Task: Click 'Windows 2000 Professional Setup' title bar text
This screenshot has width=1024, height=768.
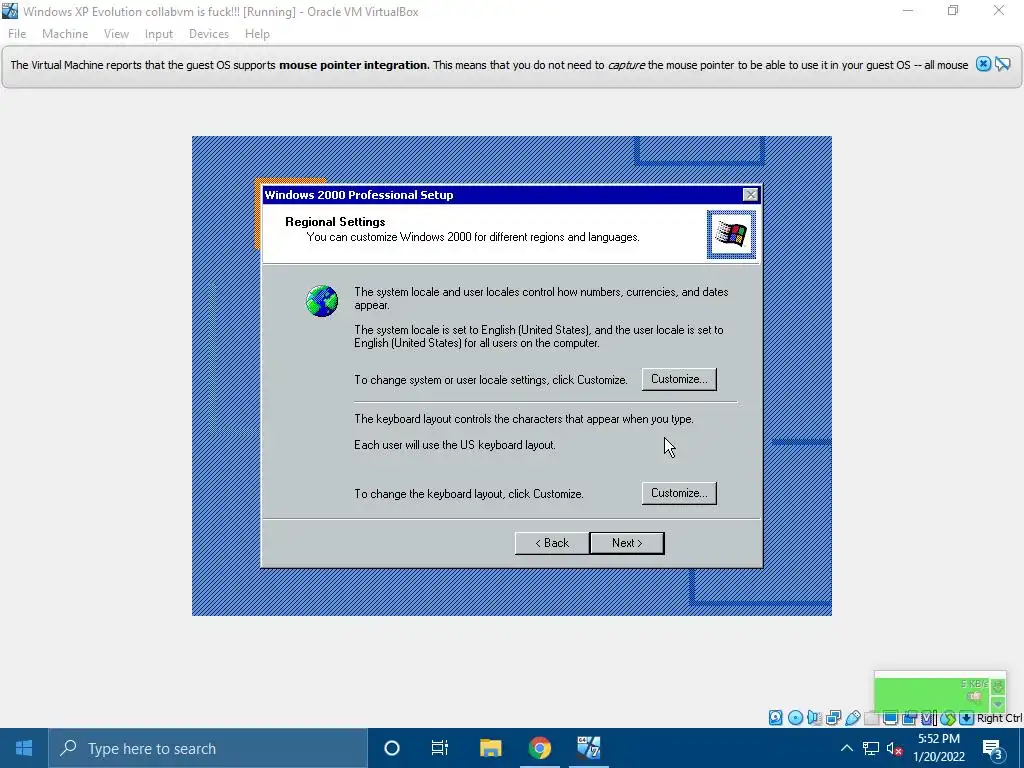Action: tap(359, 195)
